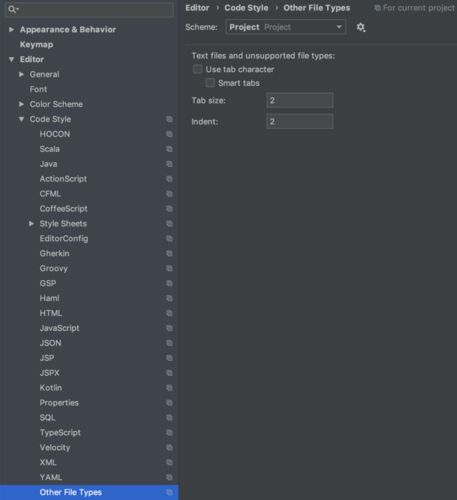Open JavaScript code style settings
Image resolution: width=457 pixels, height=500 pixels.
pyautogui.click(x=59, y=328)
